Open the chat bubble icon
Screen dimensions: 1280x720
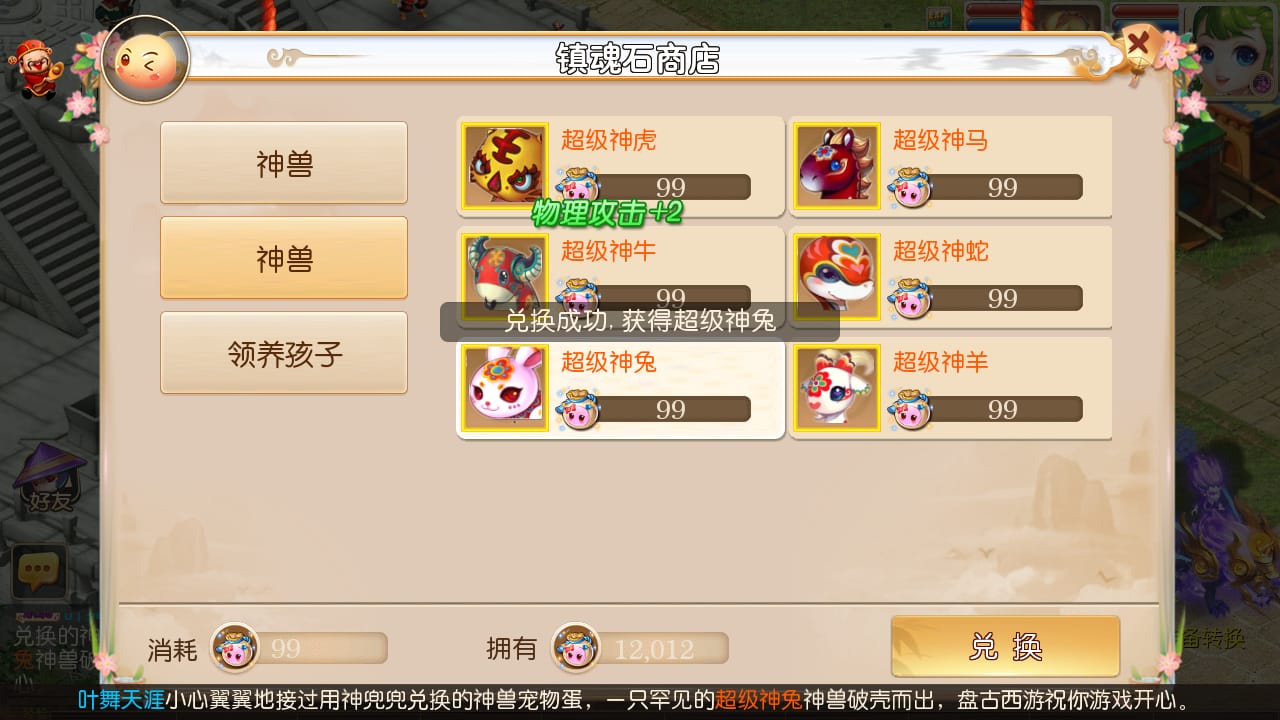pyautogui.click(x=39, y=572)
